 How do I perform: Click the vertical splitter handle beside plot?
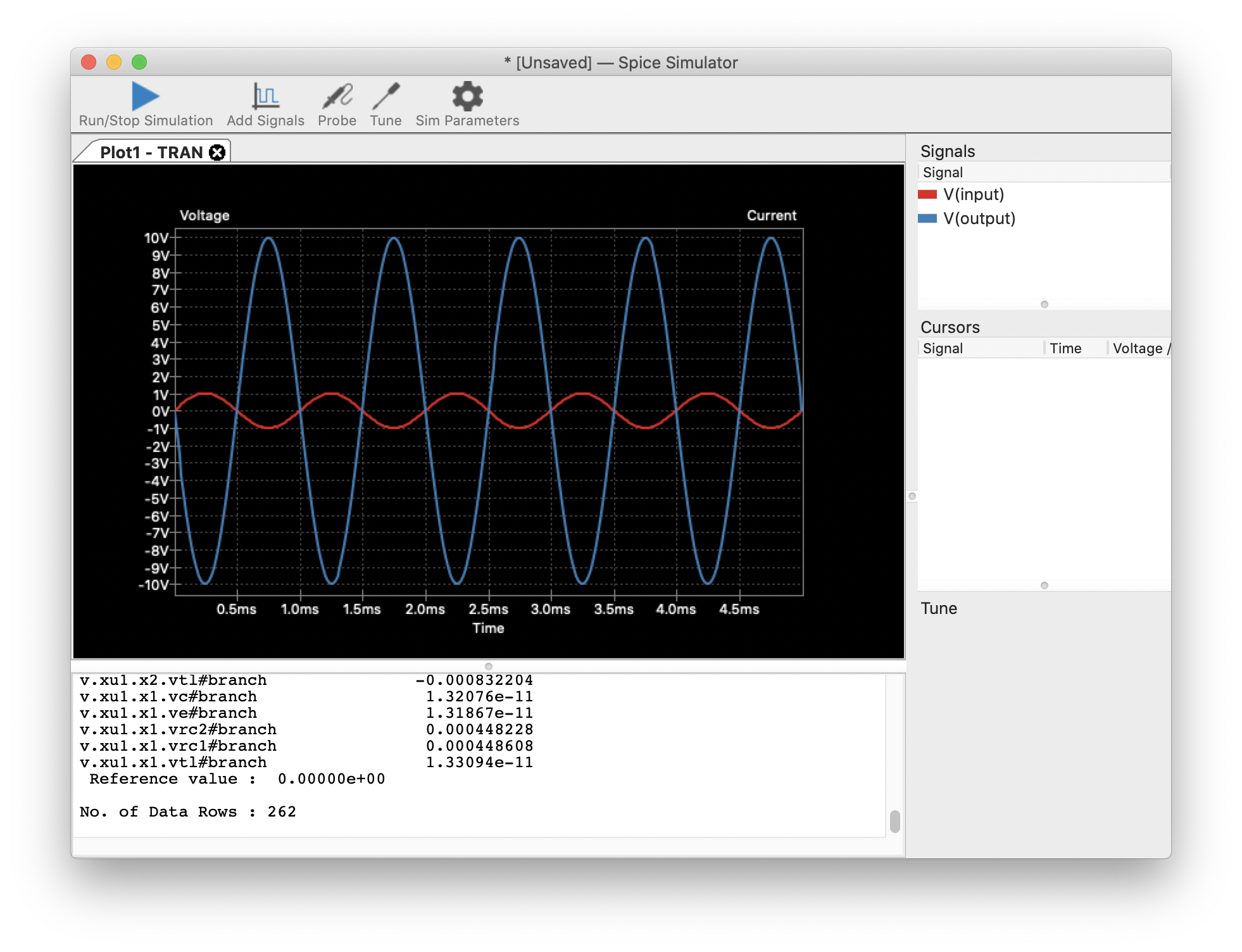coord(912,496)
